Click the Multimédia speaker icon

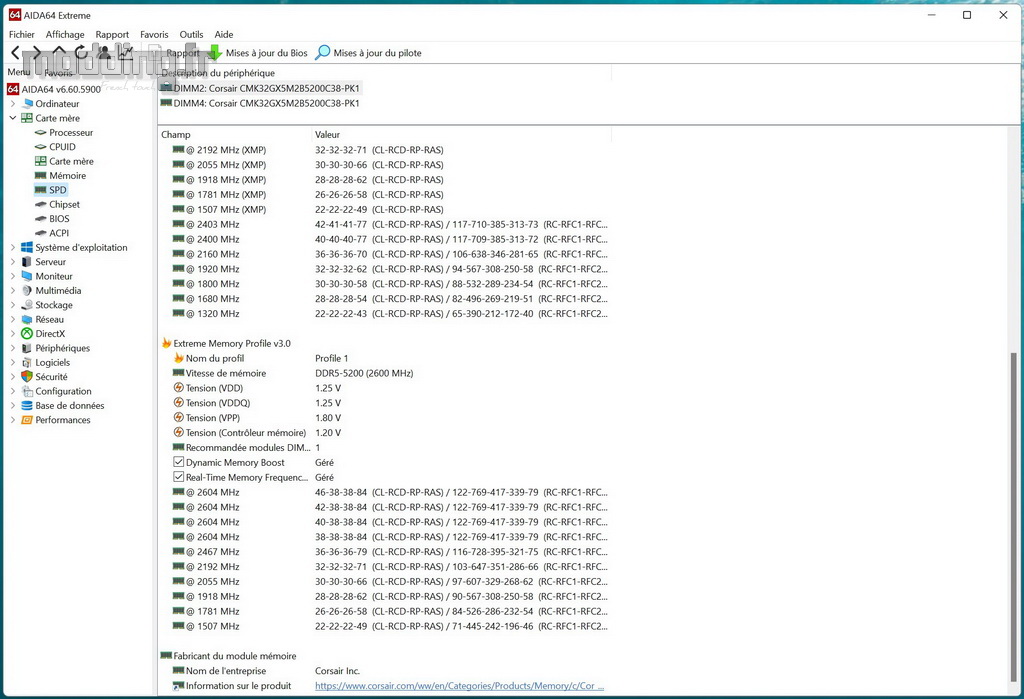tap(27, 290)
